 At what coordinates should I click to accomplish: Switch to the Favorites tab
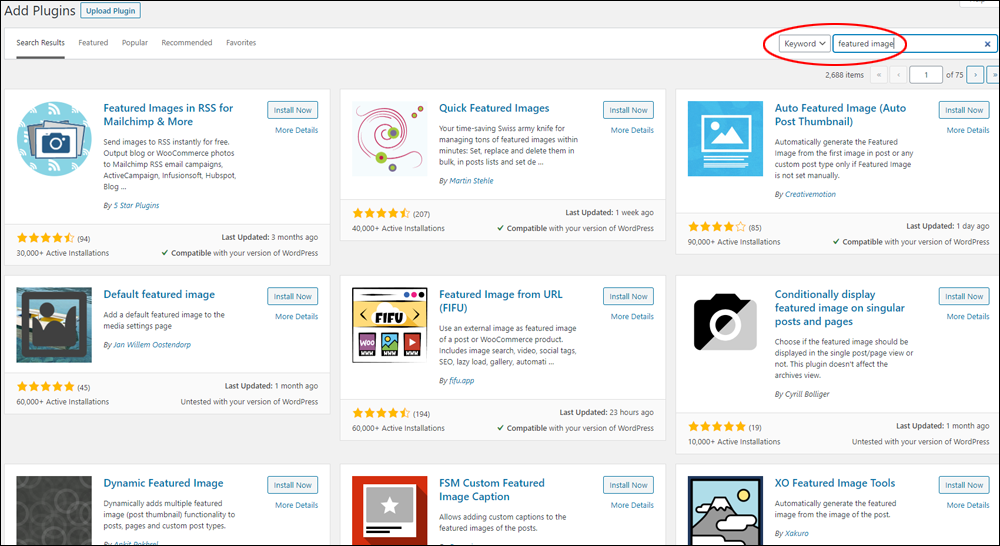pyautogui.click(x=241, y=43)
